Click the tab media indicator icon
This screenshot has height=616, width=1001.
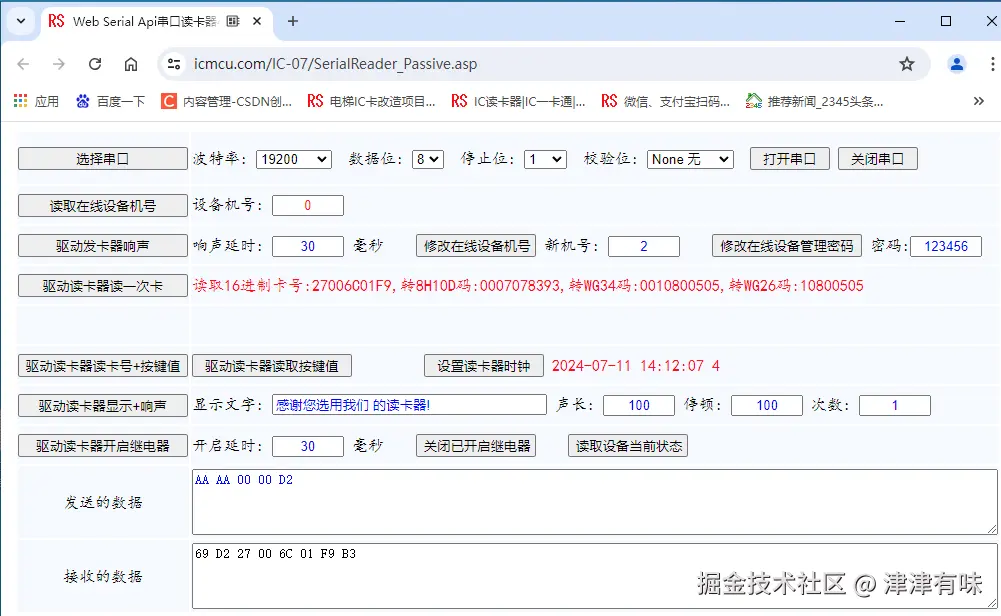(x=232, y=21)
